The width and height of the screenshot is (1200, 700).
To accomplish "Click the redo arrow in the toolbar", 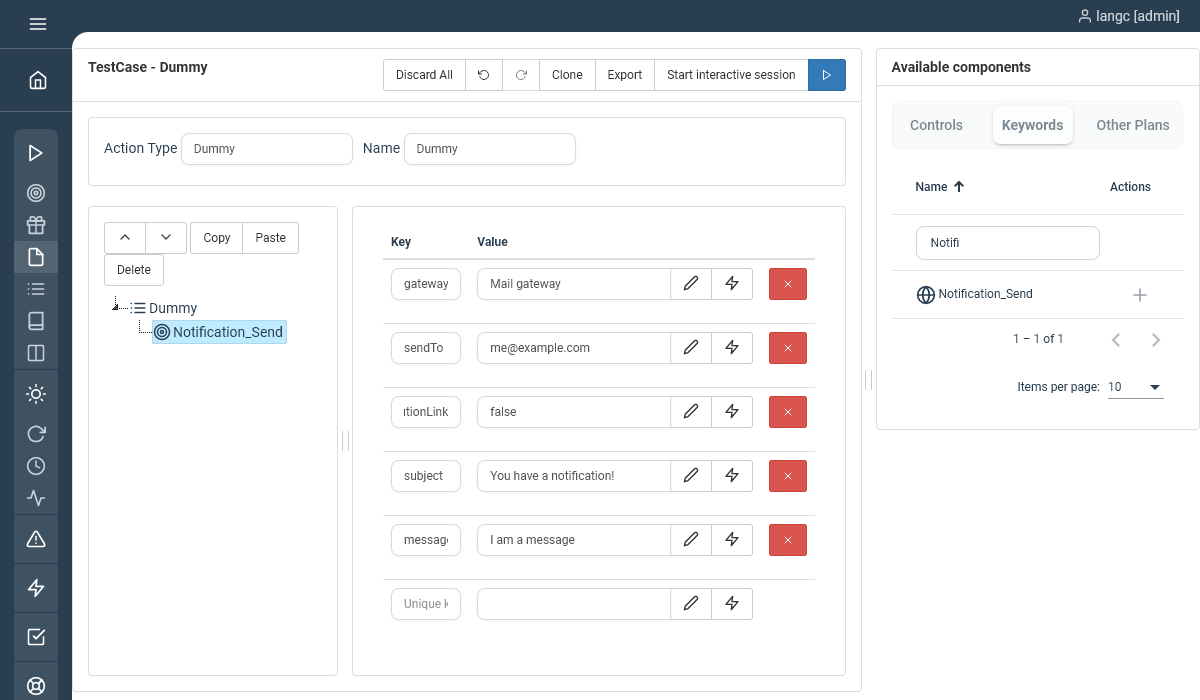I will point(521,74).
